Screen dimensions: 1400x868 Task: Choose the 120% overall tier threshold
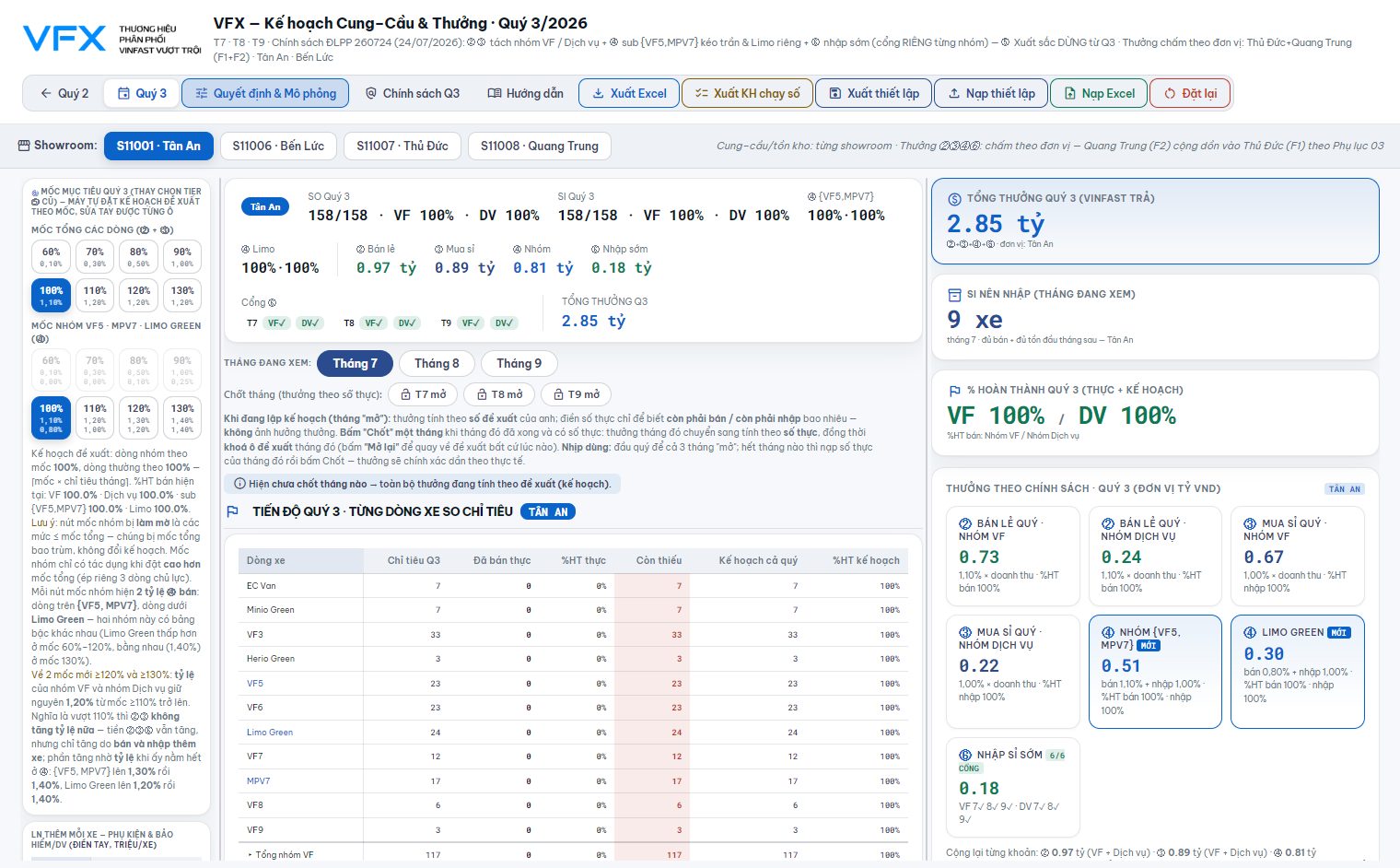tap(139, 295)
